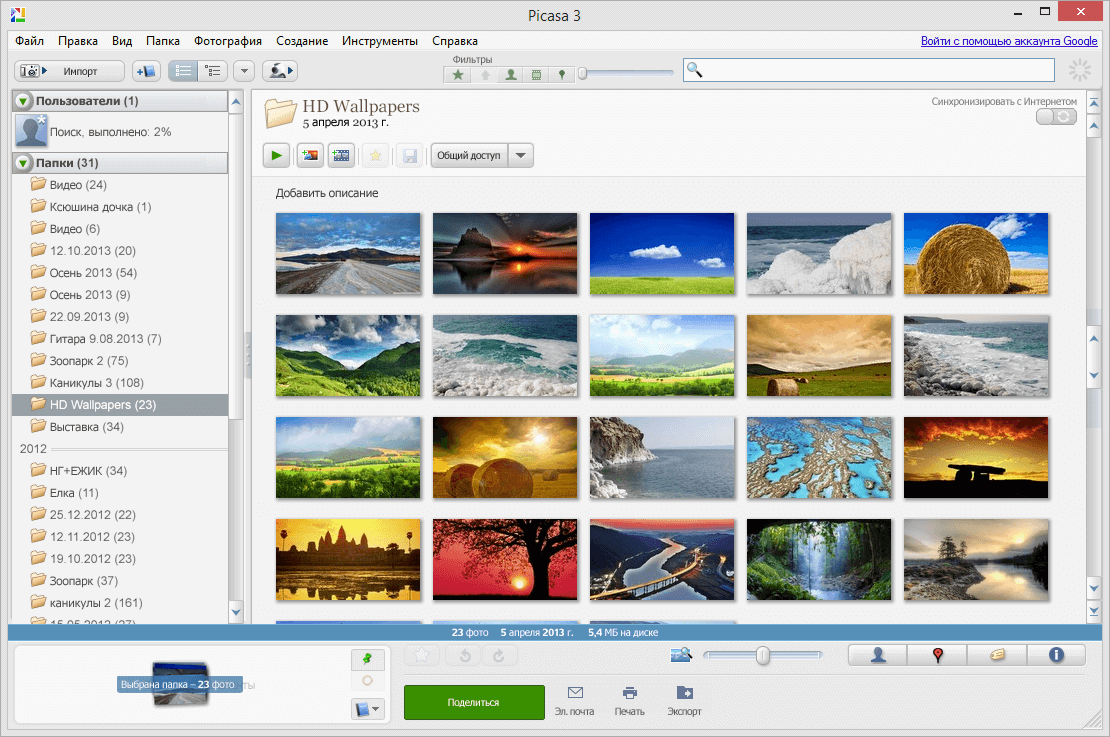Image resolution: width=1110 pixels, height=737 pixels.
Task: Filter to show photos with faces
Action: point(510,74)
